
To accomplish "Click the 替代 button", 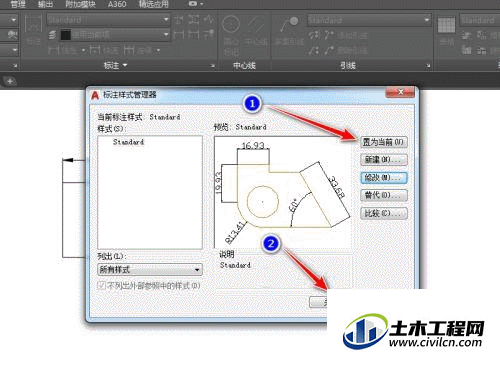I will coord(384,195).
